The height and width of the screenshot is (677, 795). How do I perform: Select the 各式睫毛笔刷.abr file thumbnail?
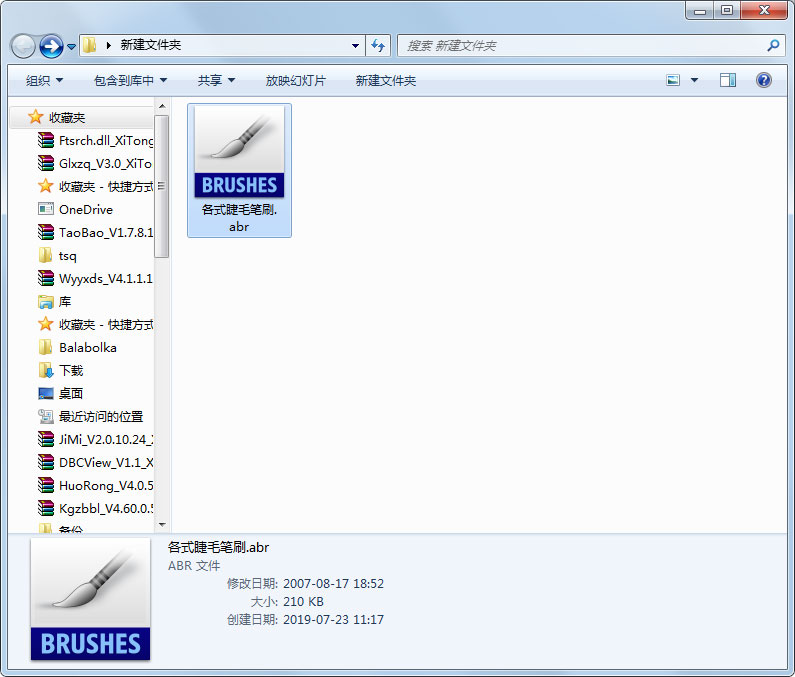point(239,151)
